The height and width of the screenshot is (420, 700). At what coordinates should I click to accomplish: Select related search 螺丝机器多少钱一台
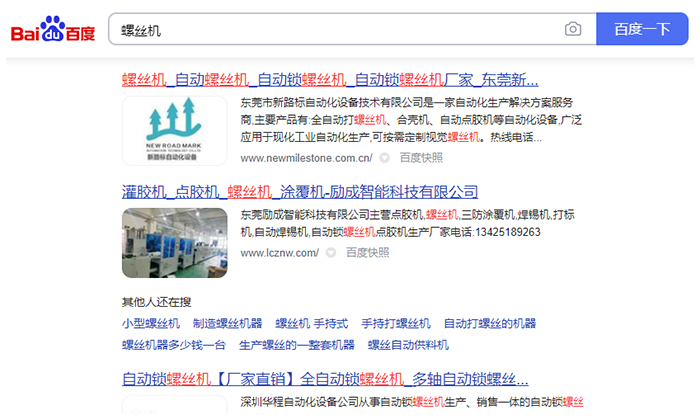tap(174, 345)
